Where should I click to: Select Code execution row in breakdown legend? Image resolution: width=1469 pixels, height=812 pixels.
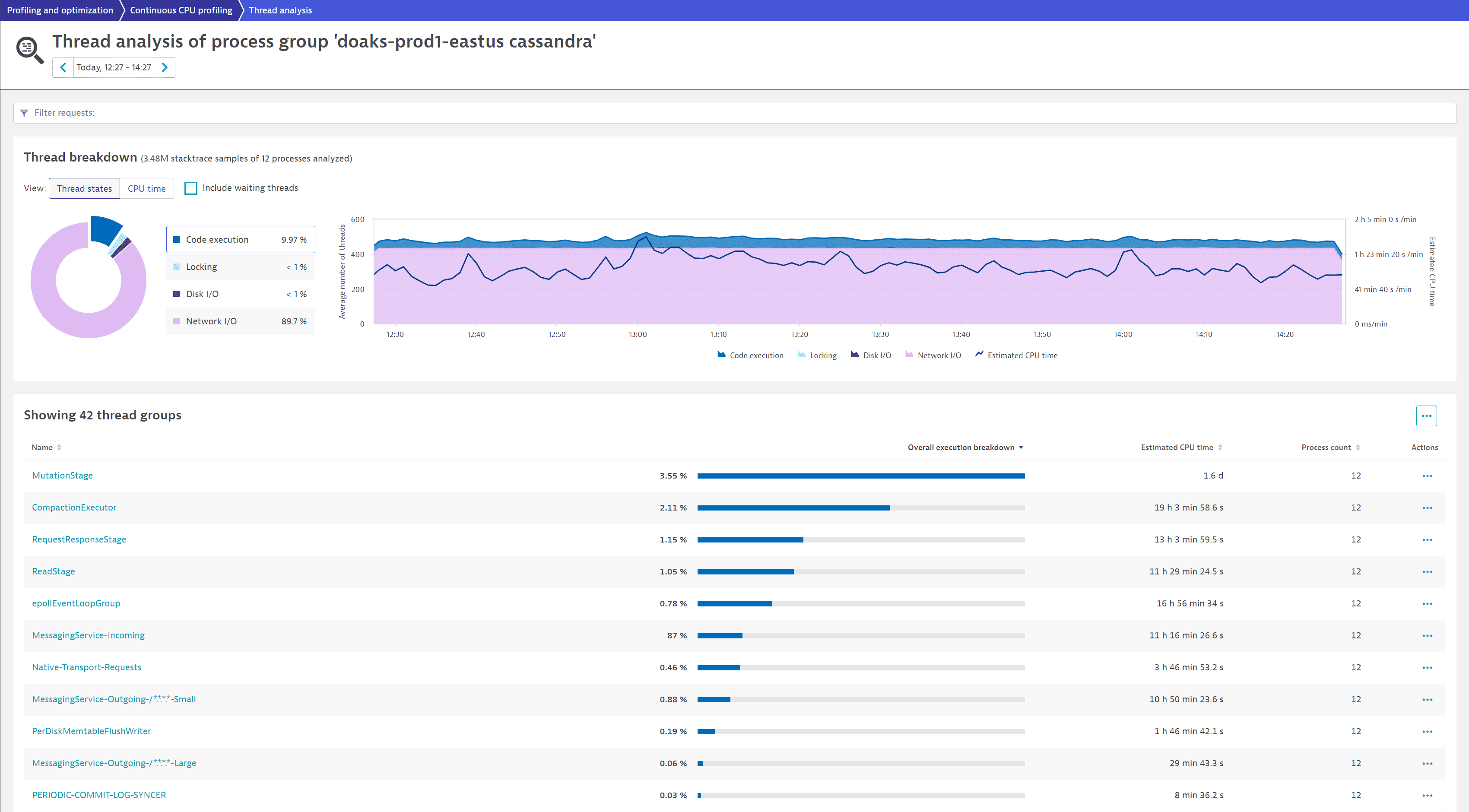pos(240,239)
